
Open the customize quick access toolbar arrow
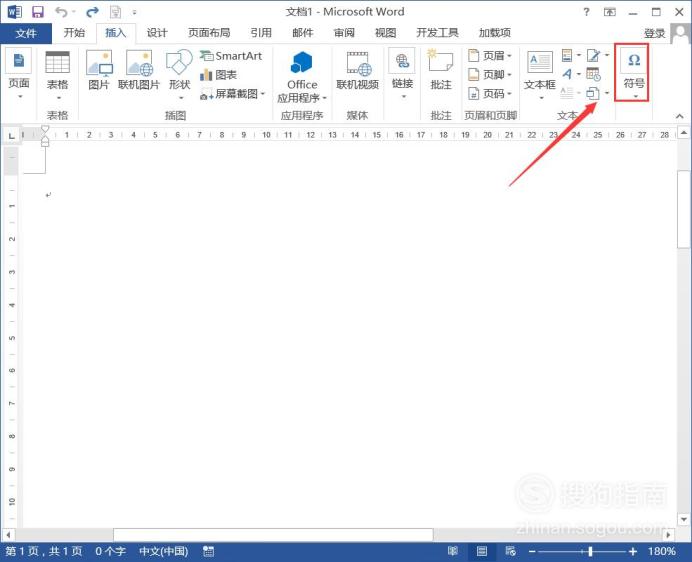134,12
